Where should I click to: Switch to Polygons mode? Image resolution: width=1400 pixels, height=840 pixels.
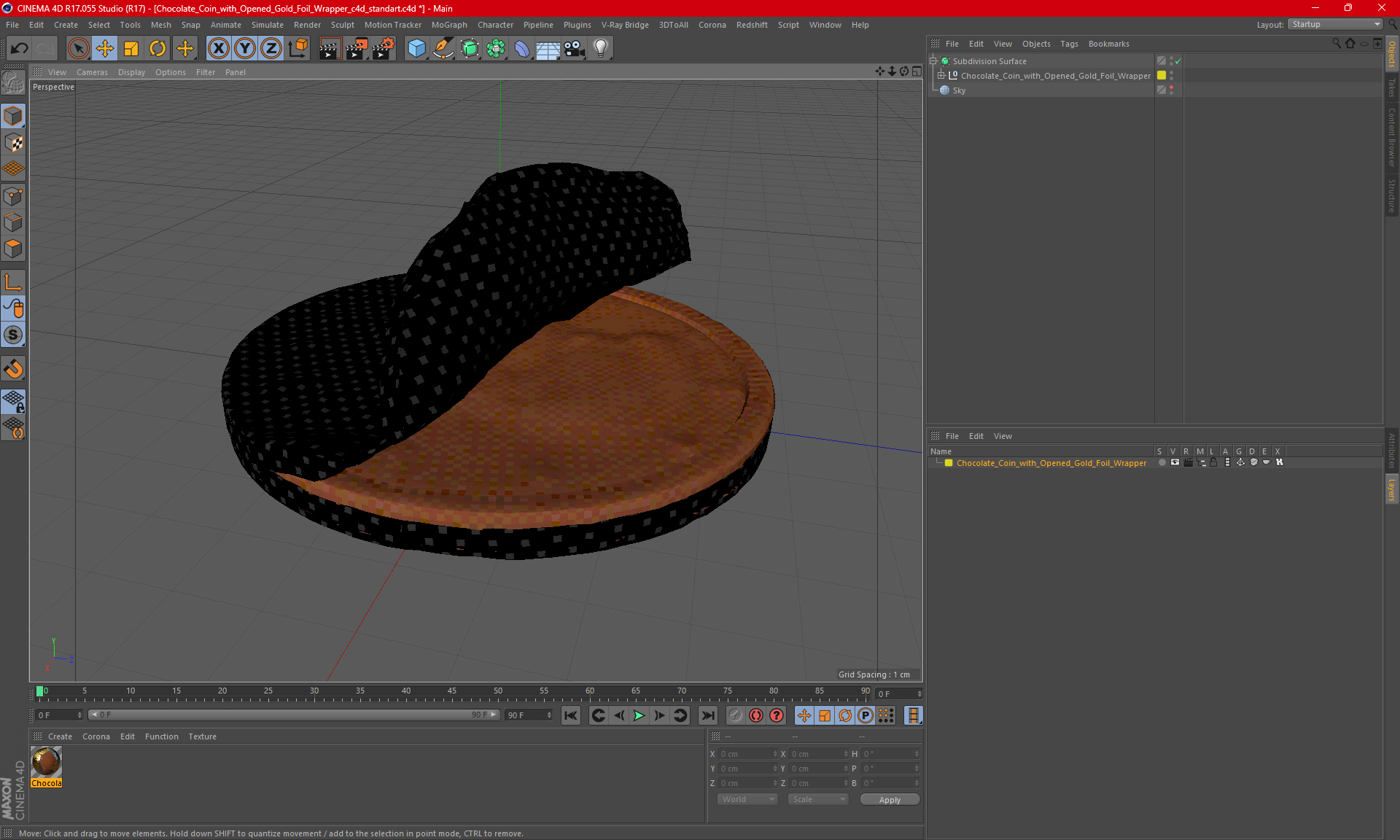click(x=13, y=249)
